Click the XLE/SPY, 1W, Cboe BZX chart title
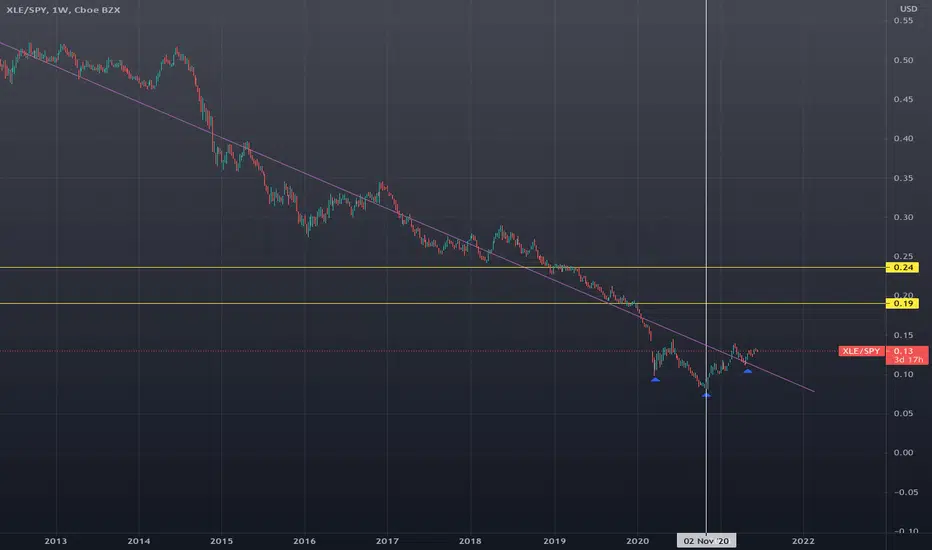This screenshot has width=932, height=550. click(63, 10)
